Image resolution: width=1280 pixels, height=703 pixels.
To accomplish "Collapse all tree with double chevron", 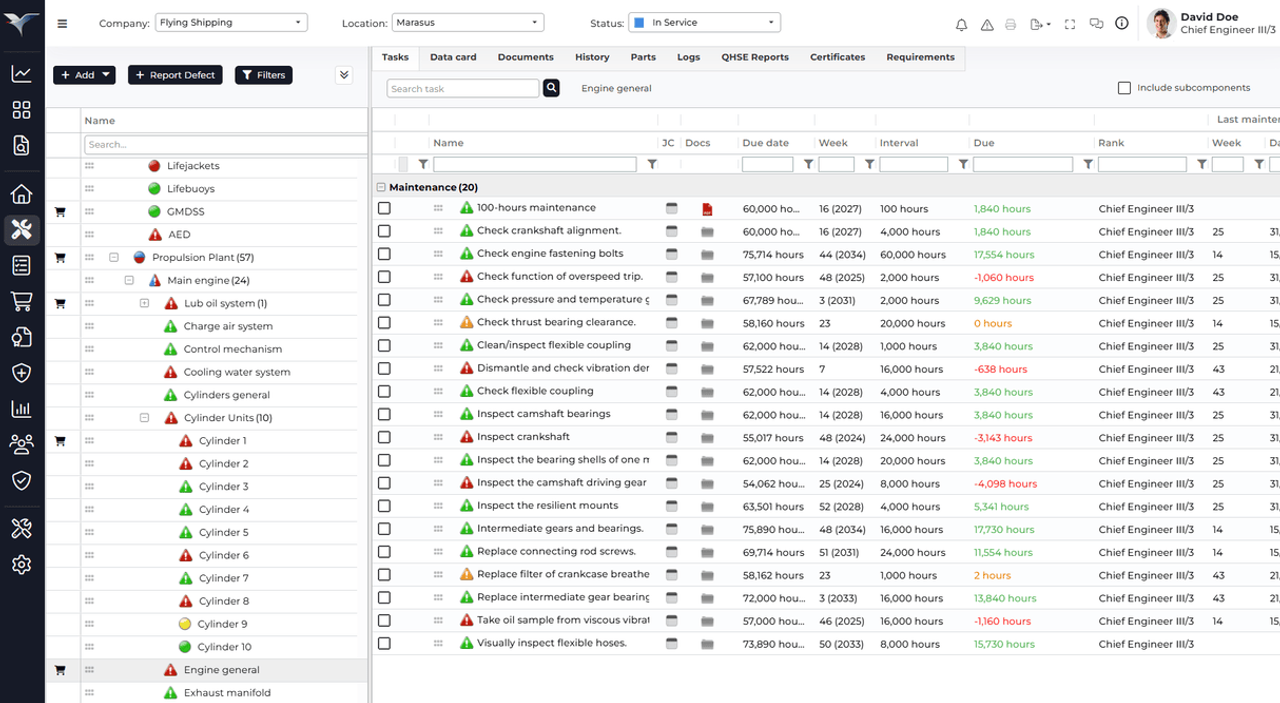I will coord(344,75).
